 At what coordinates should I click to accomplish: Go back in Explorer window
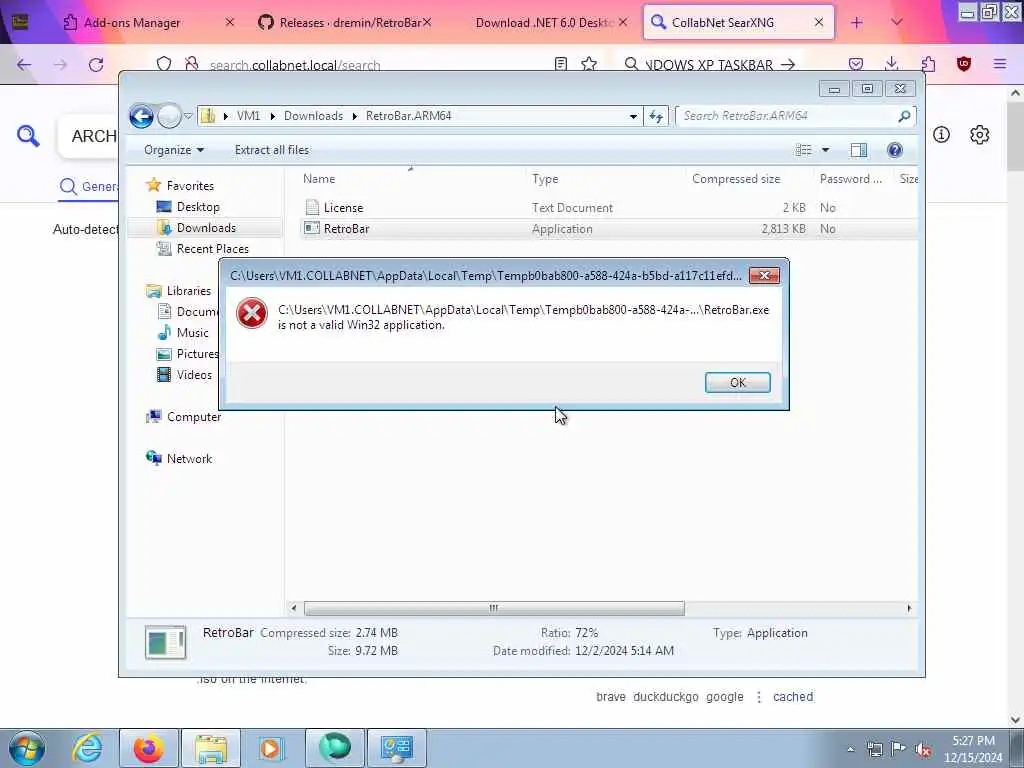click(141, 116)
